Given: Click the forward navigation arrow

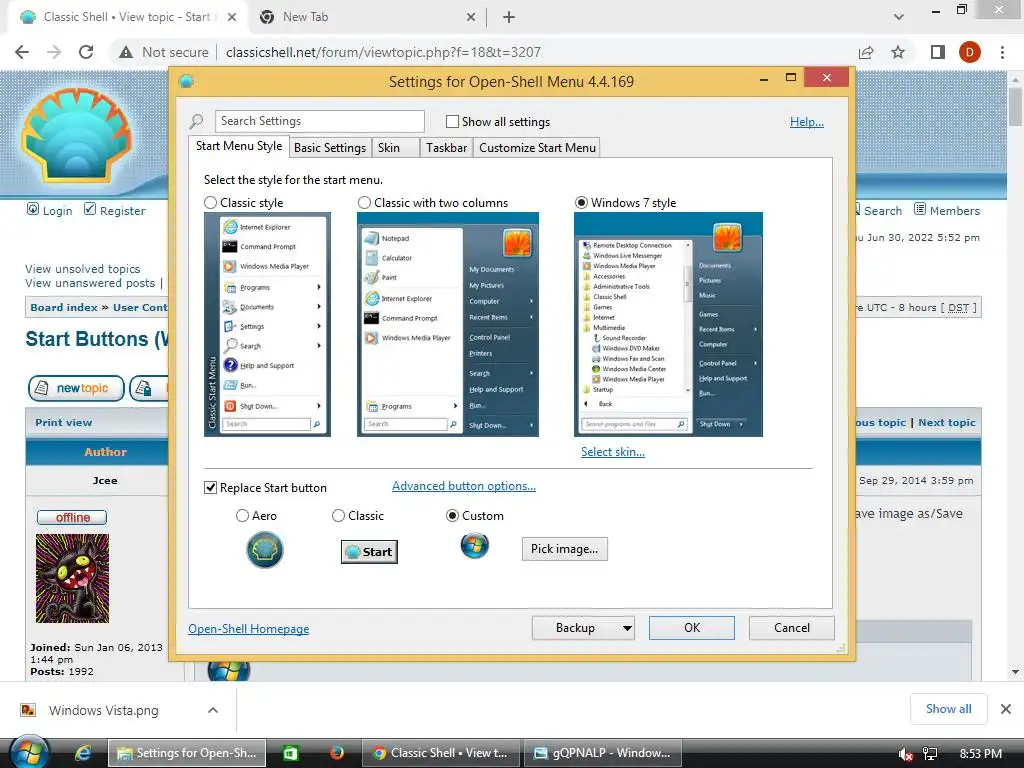Looking at the screenshot, I should [54, 52].
